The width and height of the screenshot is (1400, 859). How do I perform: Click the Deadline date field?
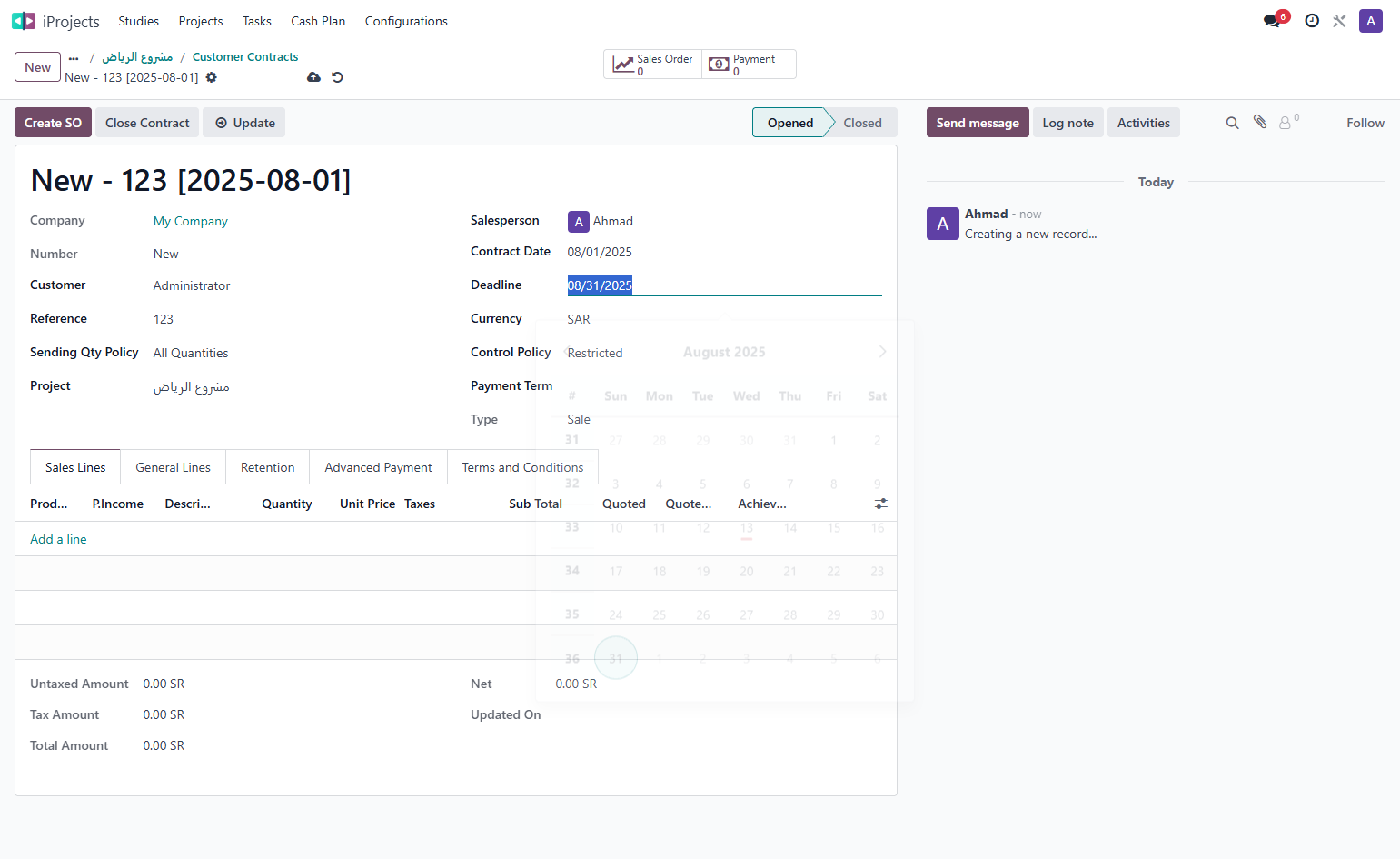coord(724,285)
